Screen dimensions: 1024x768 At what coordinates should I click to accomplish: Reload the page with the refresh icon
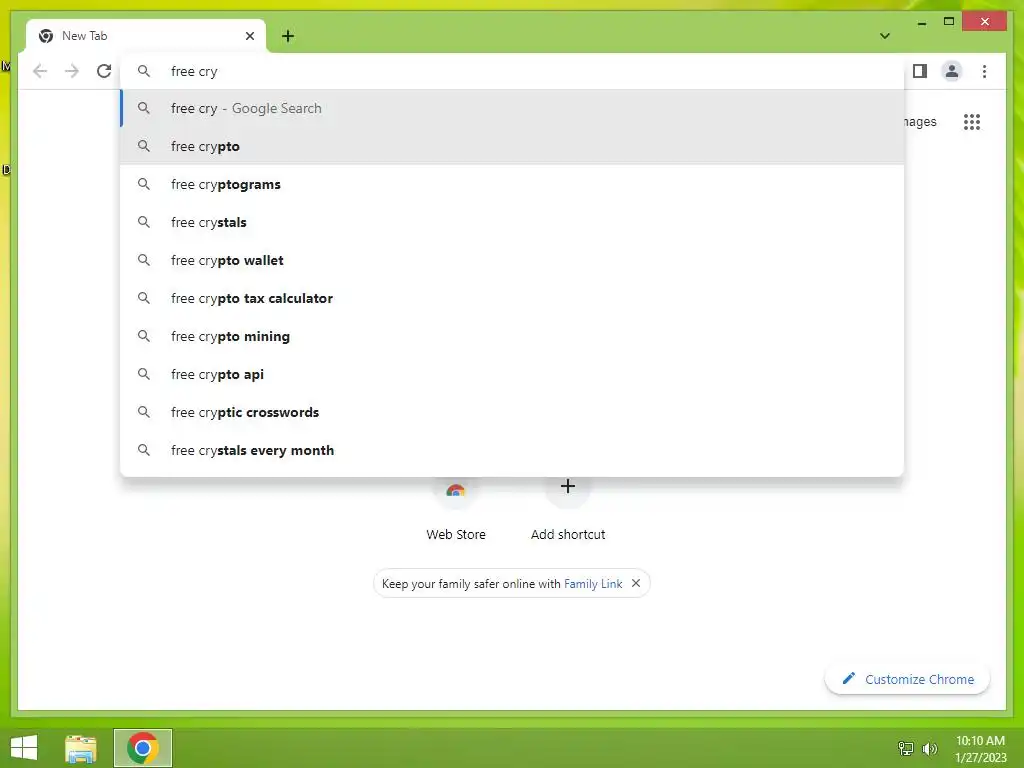click(104, 71)
